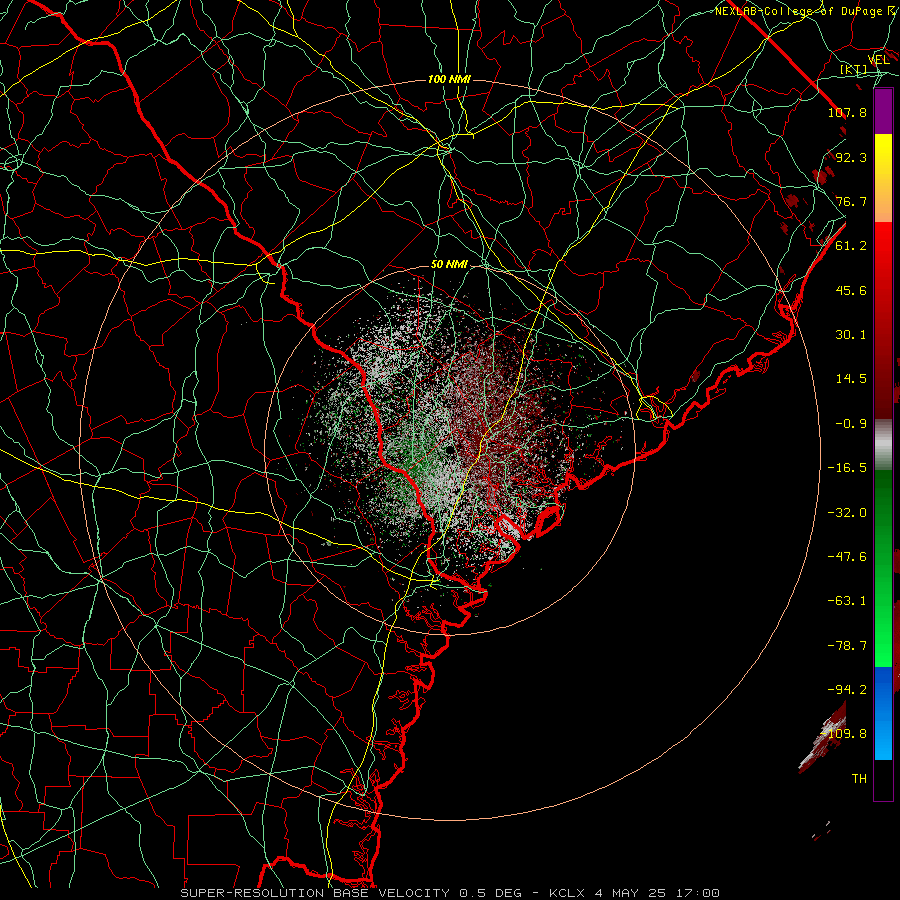Click the 61.2 velocity scale value

click(x=851, y=246)
